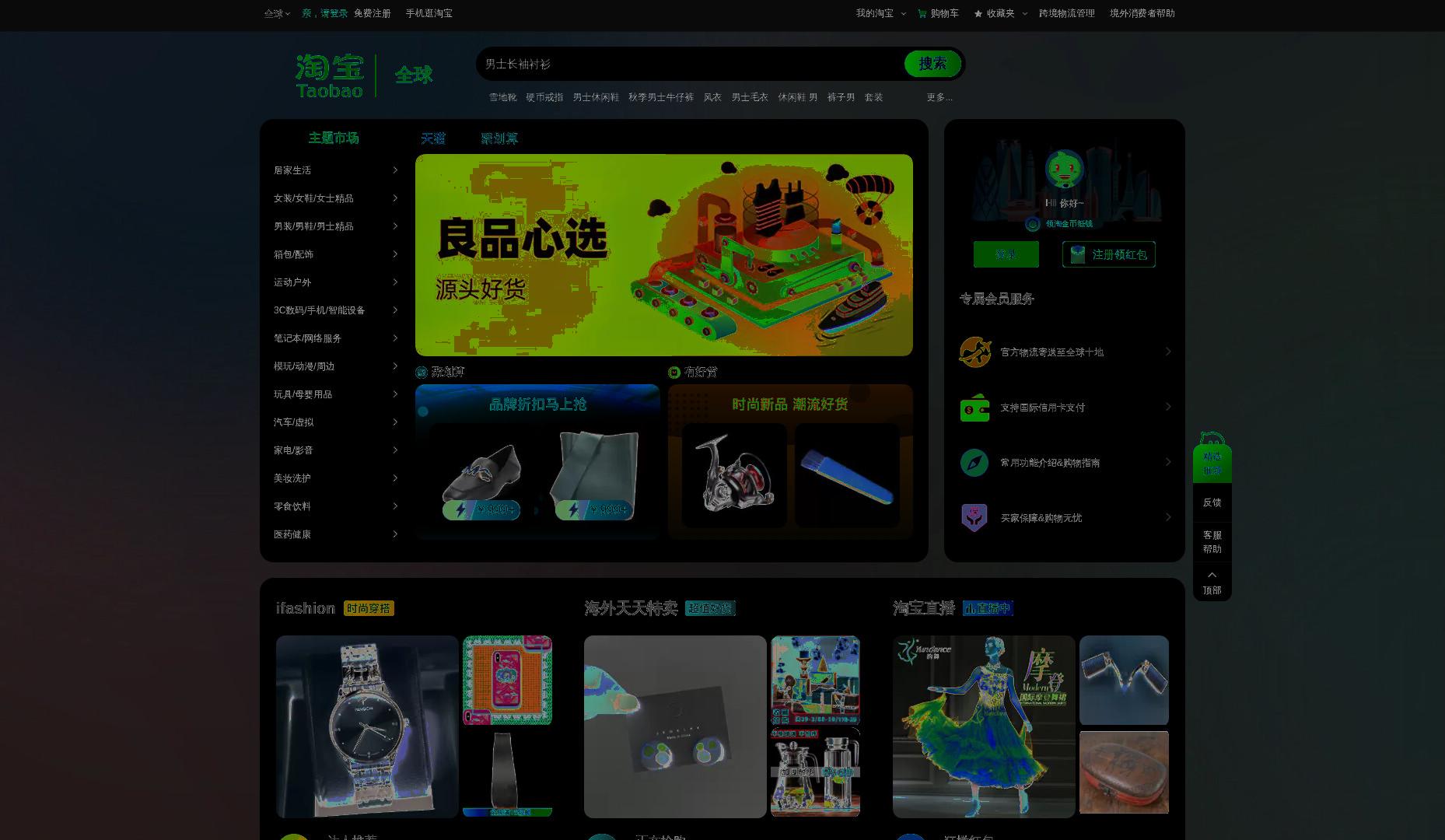Click the back-to-top arrow icon
Image resolution: width=1445 pixels, height=840 pixels.
coord(1212,575)
